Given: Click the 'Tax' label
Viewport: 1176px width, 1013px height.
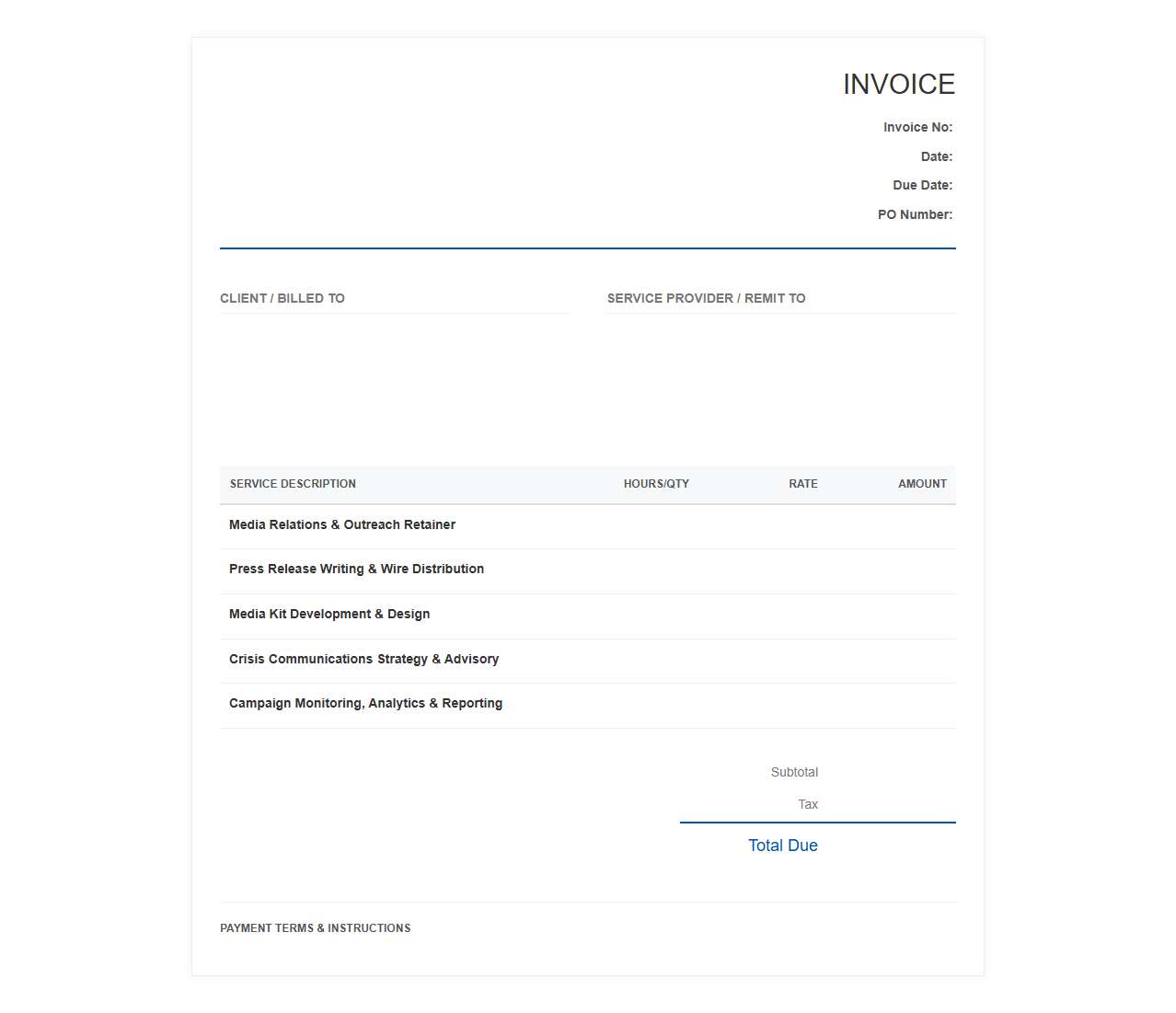Looking at the screenshot, I should point(808,804).
